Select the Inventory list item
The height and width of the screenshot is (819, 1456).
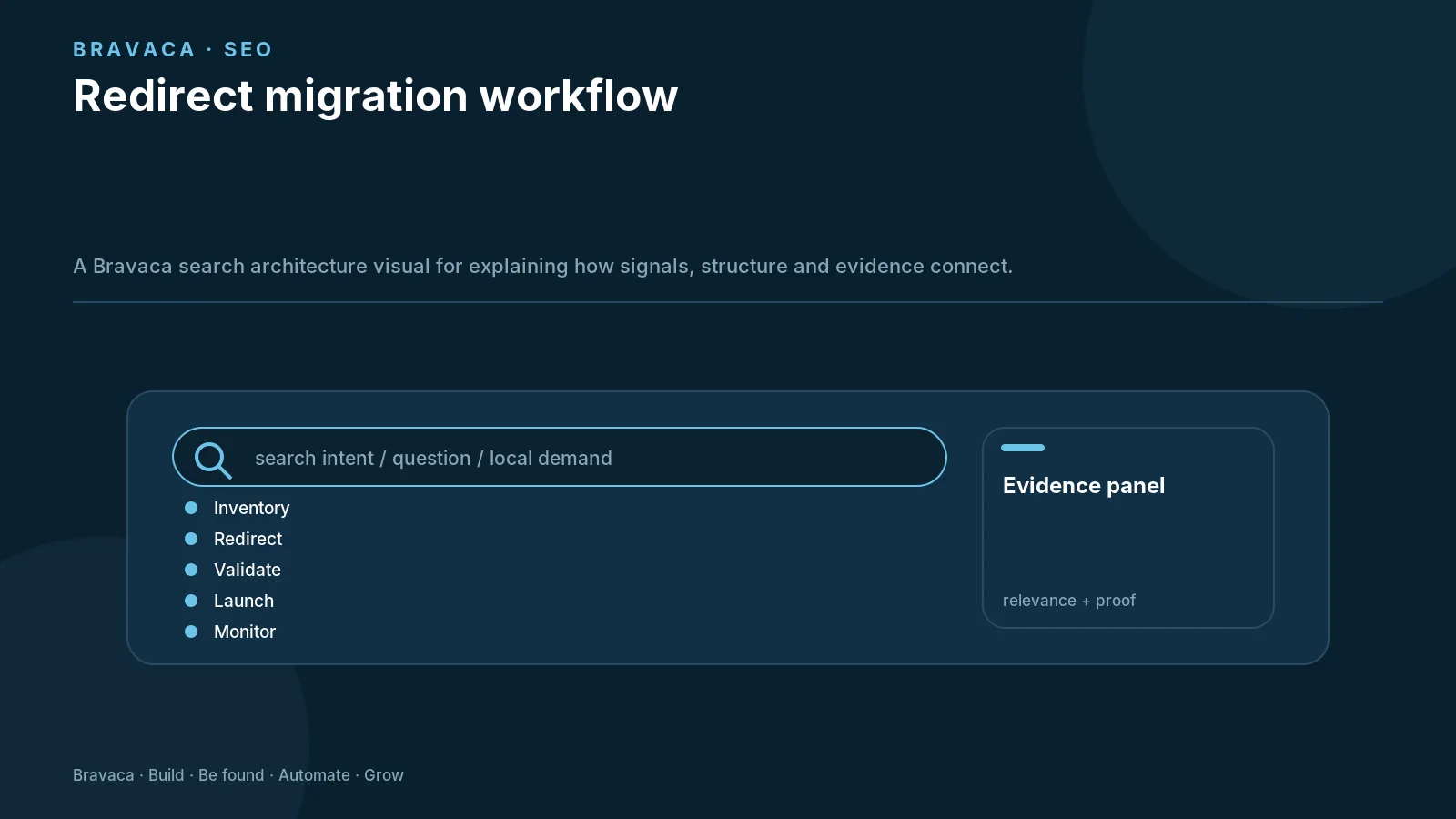pyautogui.click(x=251, y=508)
